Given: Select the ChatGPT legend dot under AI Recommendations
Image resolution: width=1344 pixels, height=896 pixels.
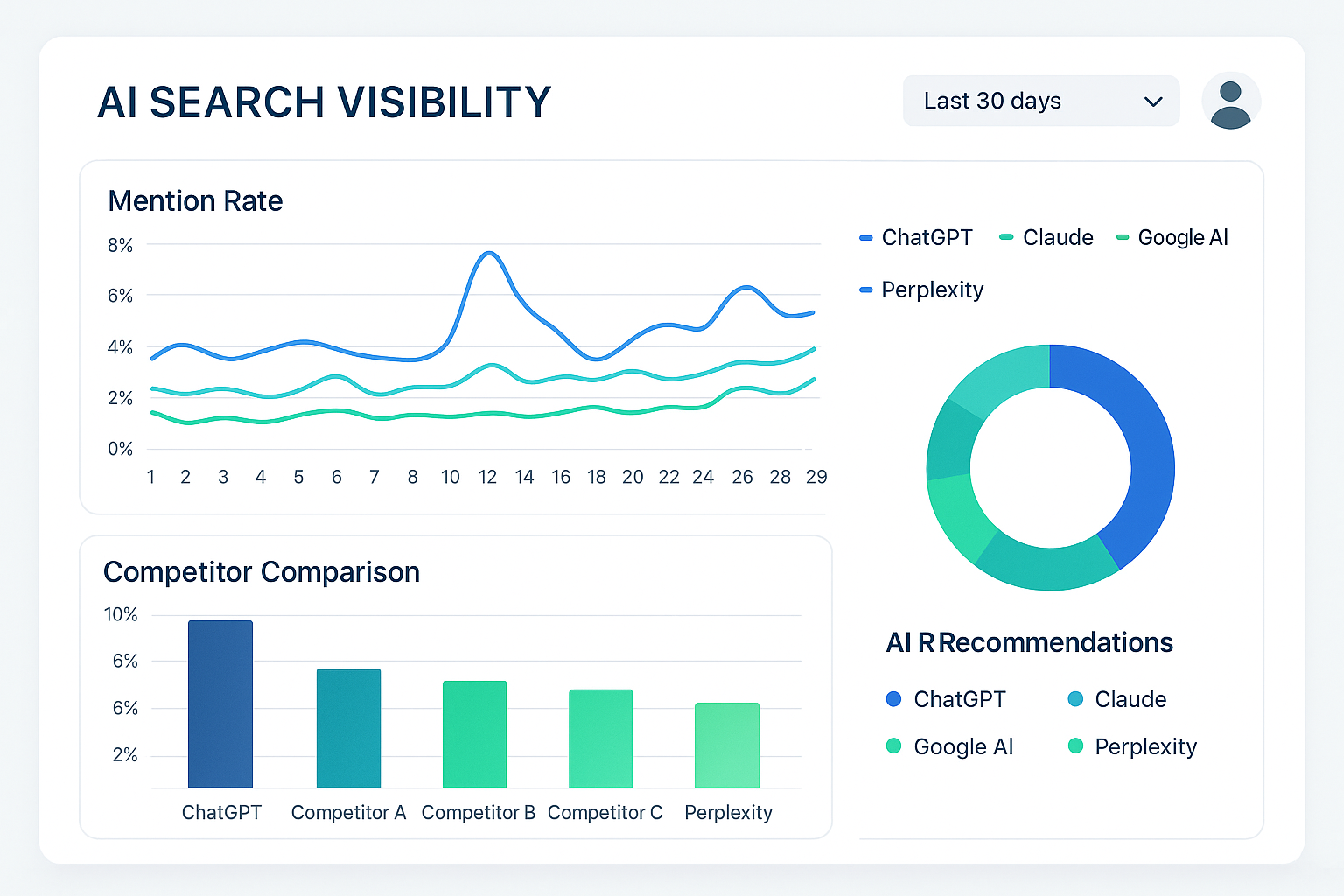Looking at the screenshot, I should (893, 698).
